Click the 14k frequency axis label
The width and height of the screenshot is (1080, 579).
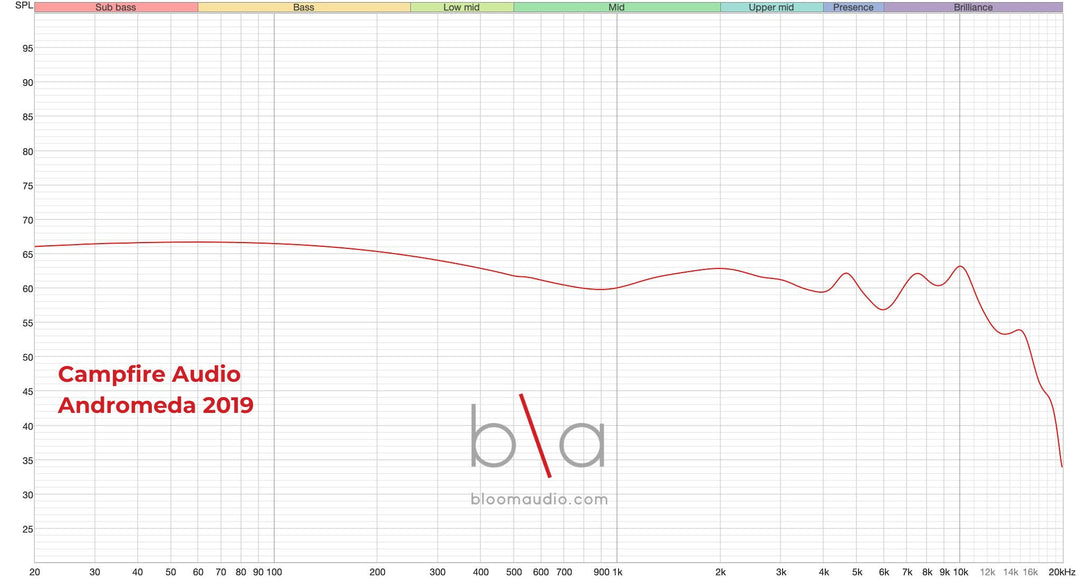coord(1010,572)
